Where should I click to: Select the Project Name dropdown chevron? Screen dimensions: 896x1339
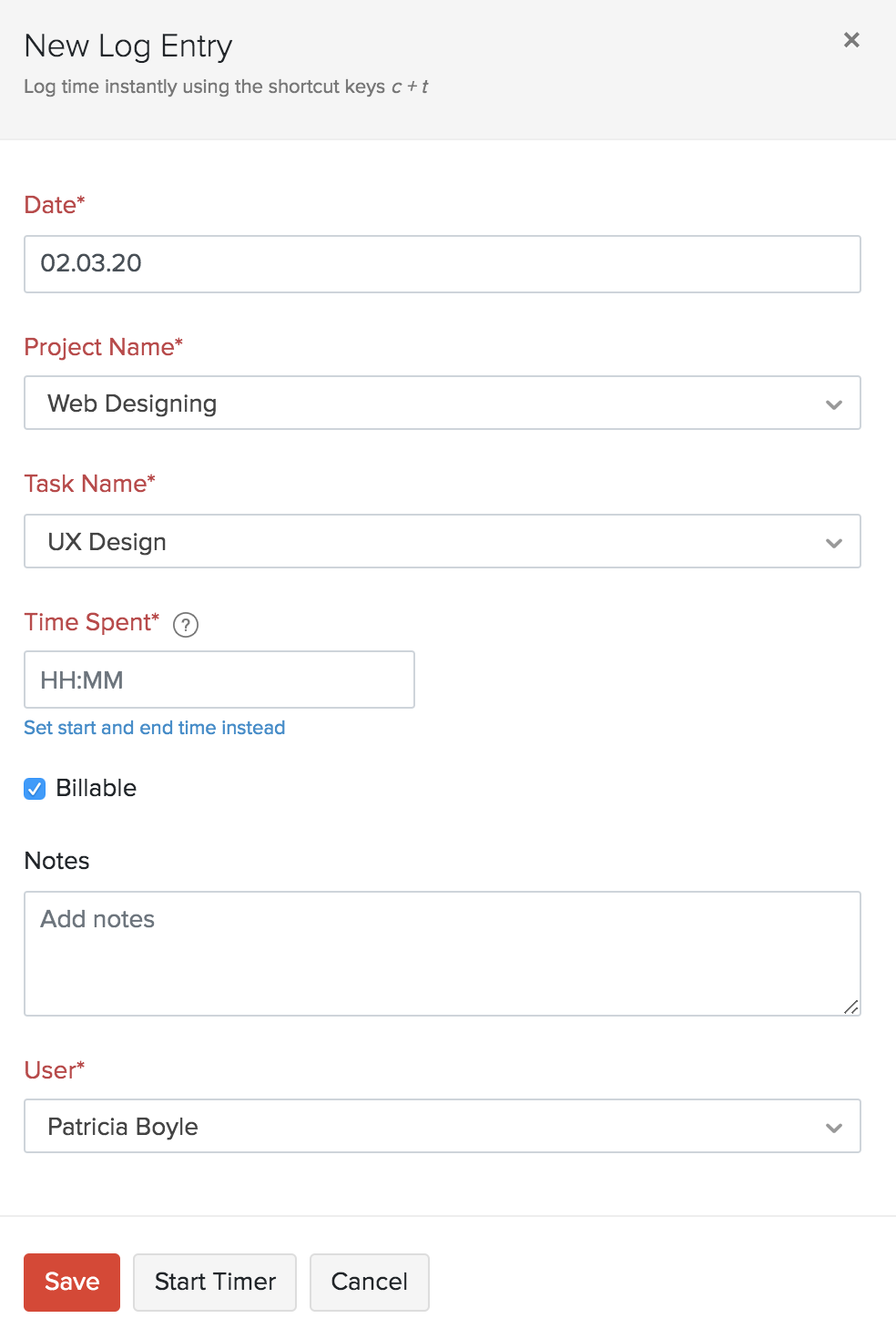[x=833, y=404]
